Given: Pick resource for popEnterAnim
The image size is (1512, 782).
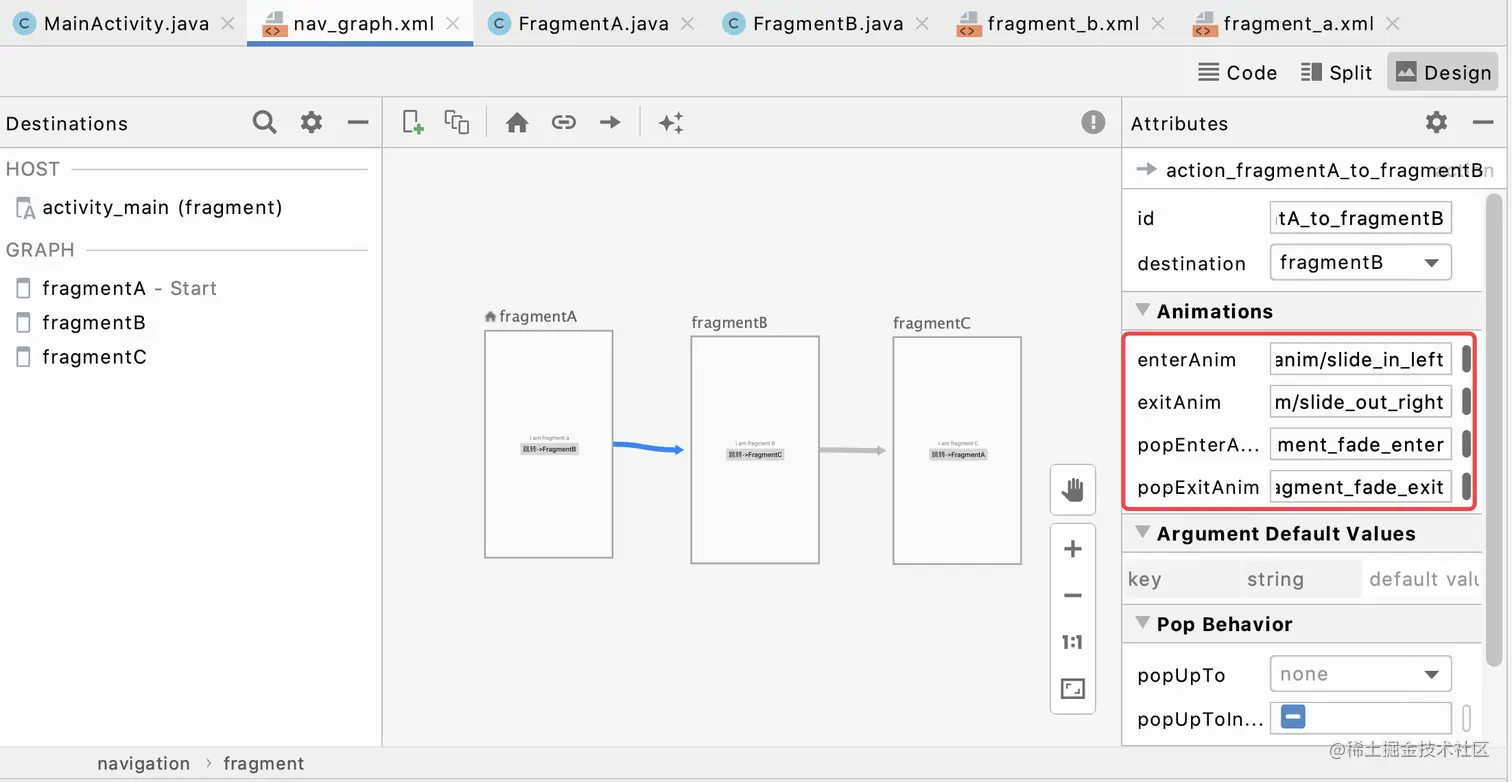Looking at the screenshot, I should [1466, 444].
